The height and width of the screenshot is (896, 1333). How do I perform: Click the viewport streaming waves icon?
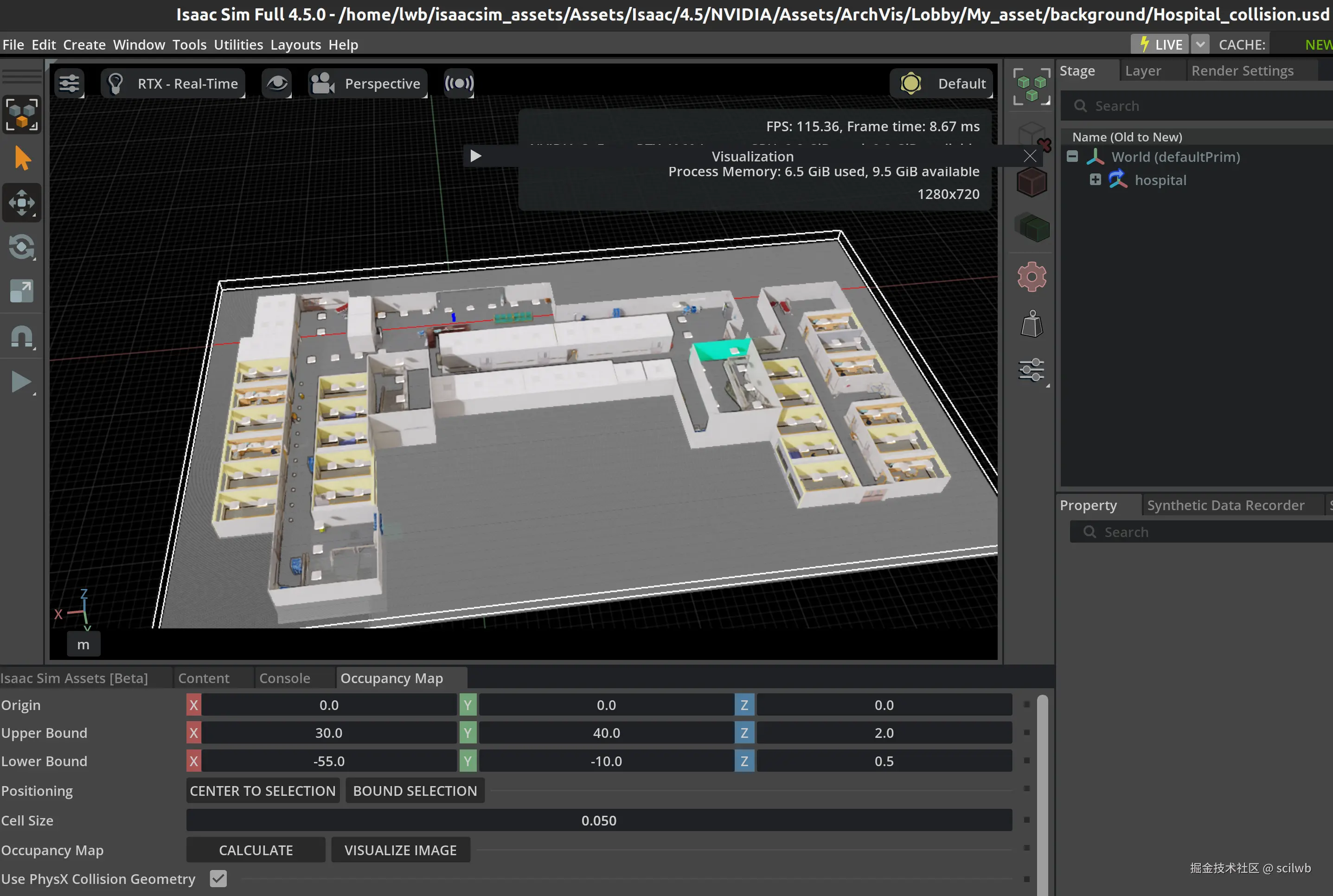459,83
